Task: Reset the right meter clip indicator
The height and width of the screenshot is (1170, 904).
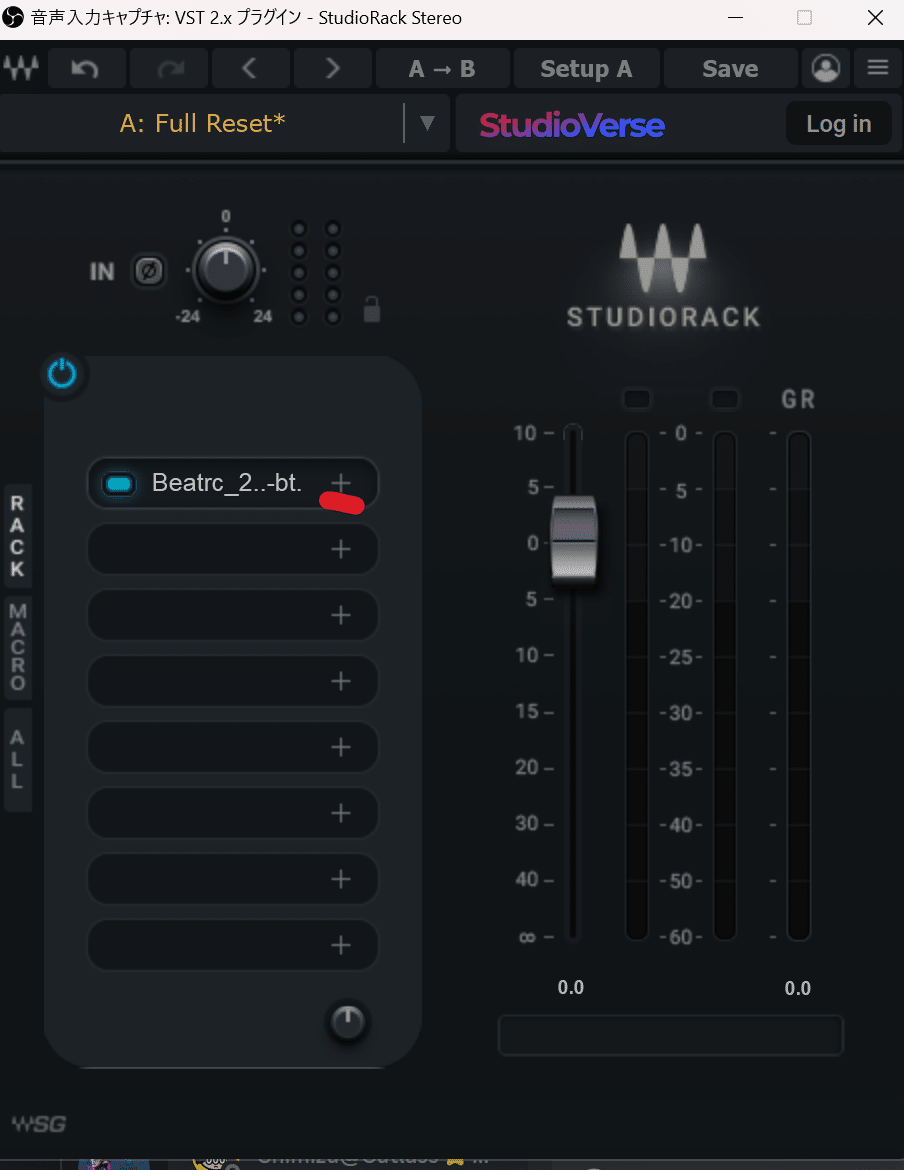Action: [725, 399]
